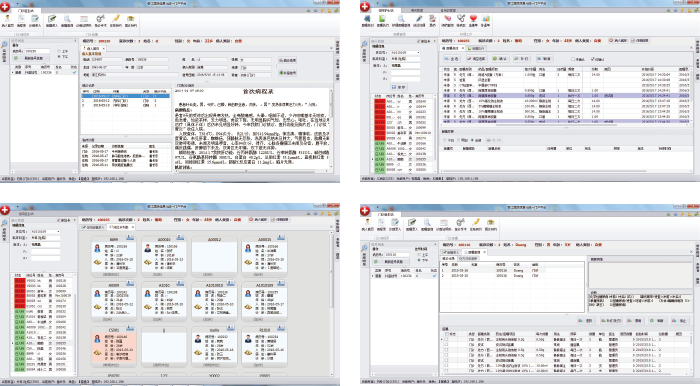The width and height of the screenshot is (700, 386).
Task: Open the second ribbon tab in the nursing window
Action: (417, 10)
